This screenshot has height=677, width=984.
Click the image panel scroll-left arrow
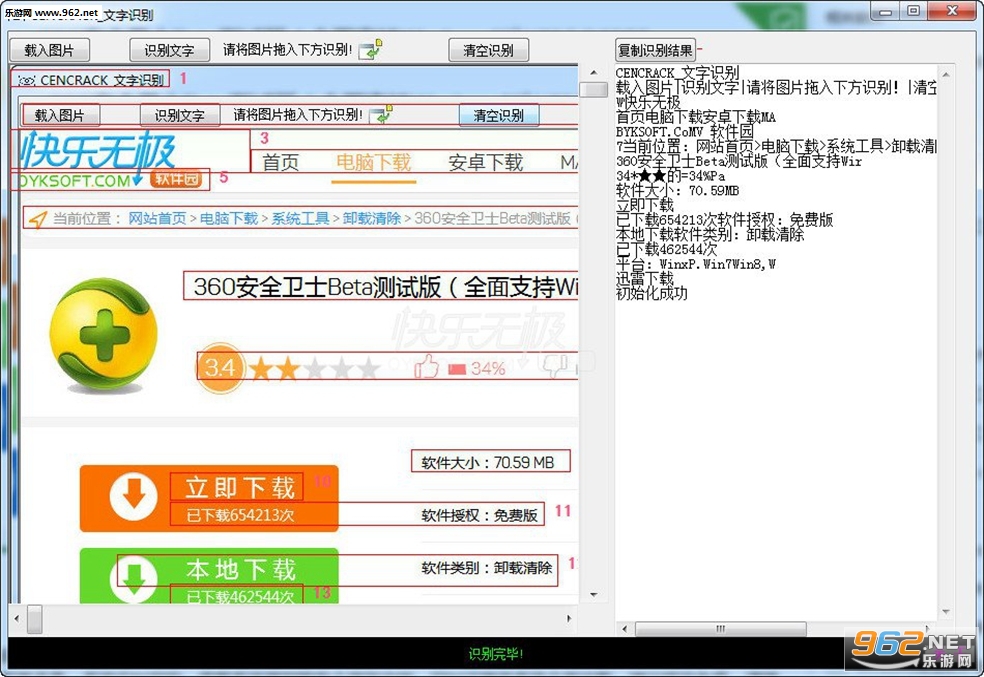tap(17, 619)
